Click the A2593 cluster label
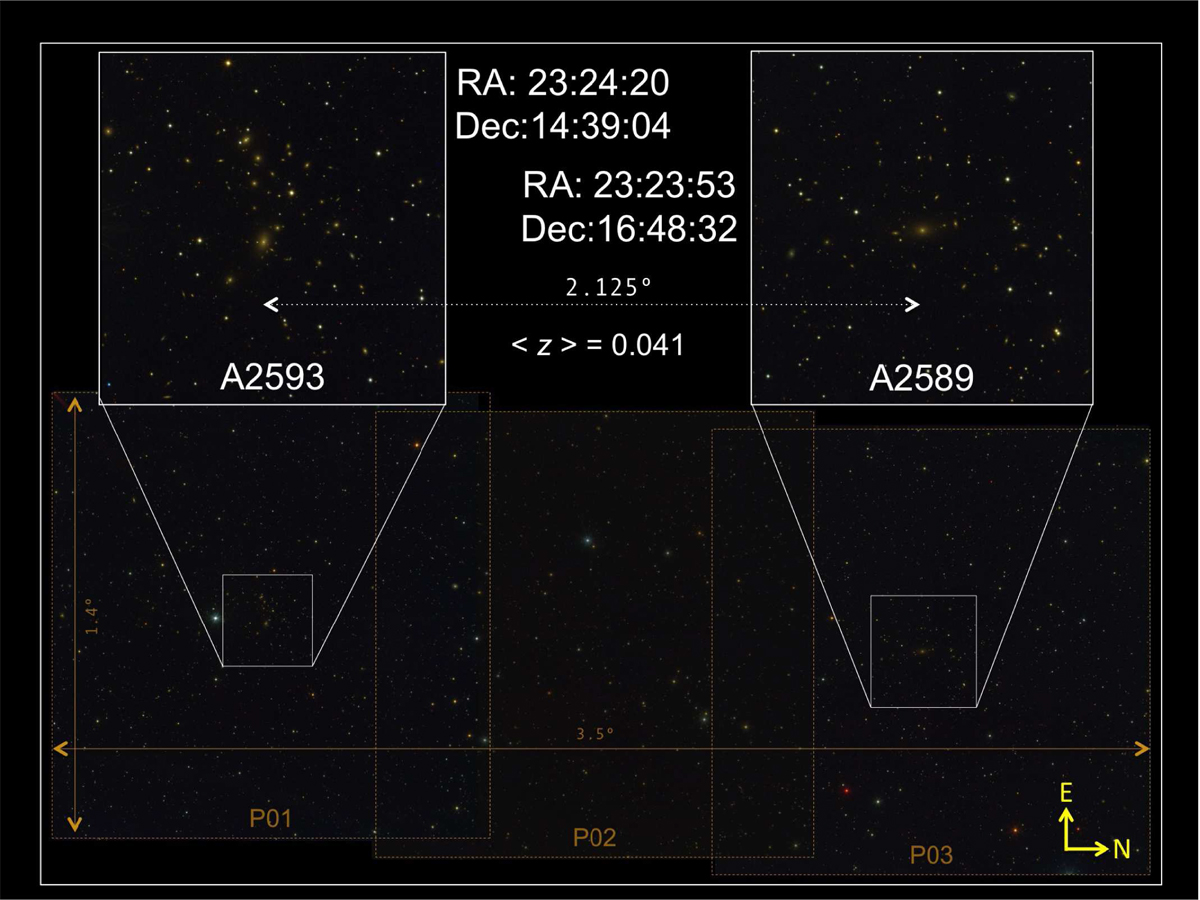The height and width of the screenshot is (900, 1200). coord(271,378)
